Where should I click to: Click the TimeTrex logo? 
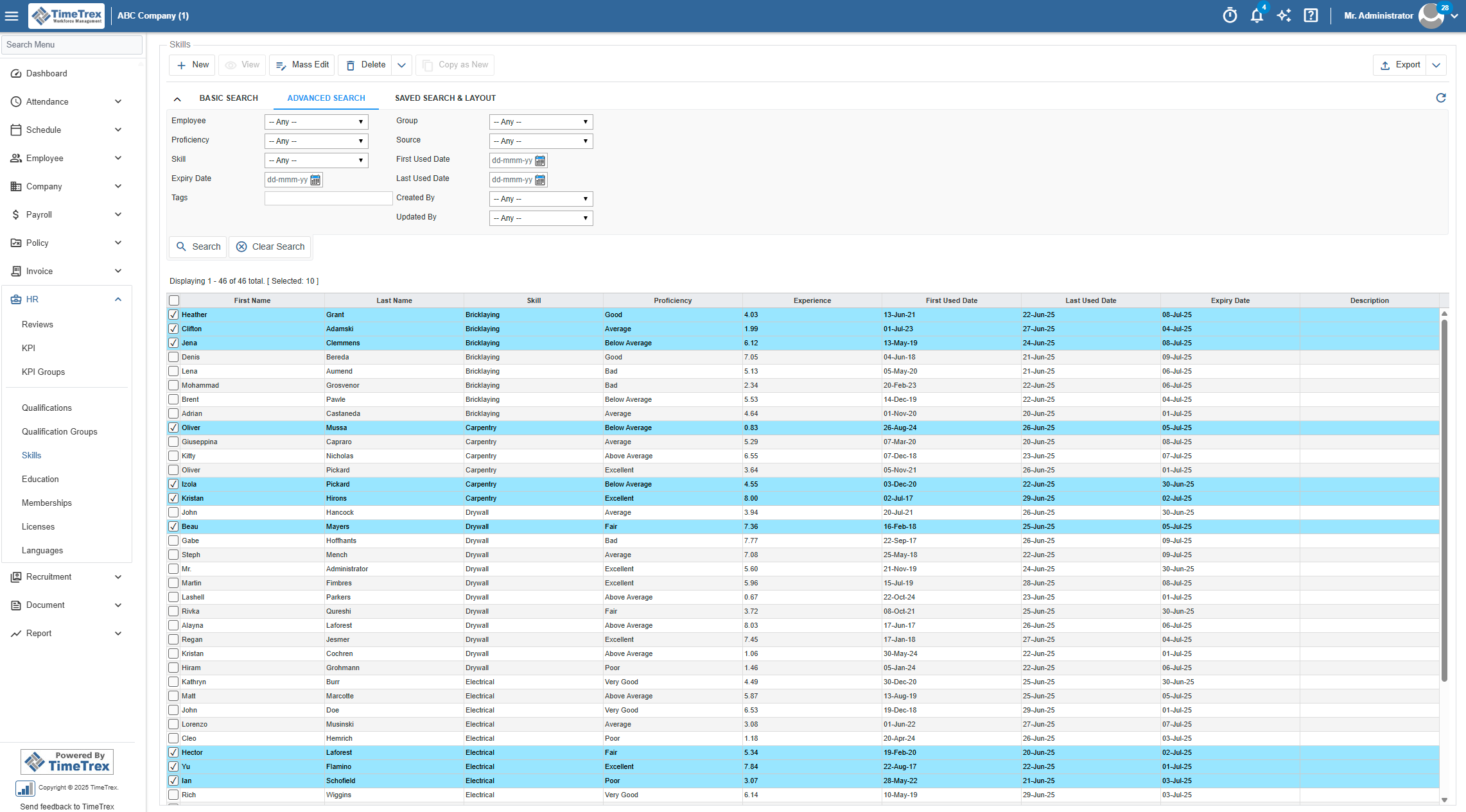(x=66, y=15)
